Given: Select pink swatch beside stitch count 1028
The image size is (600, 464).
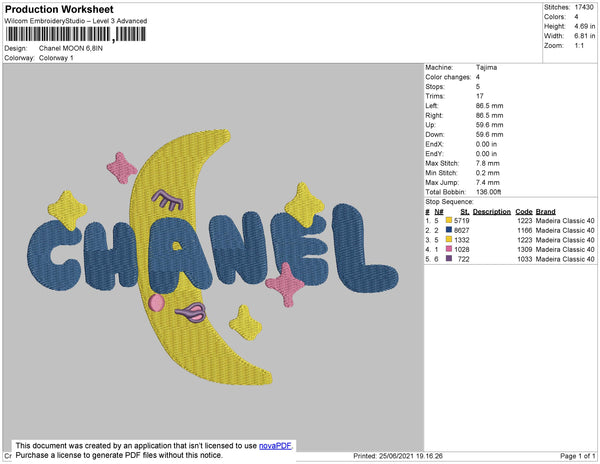Looking at the screenshot, I should click(x=449, y=249).
